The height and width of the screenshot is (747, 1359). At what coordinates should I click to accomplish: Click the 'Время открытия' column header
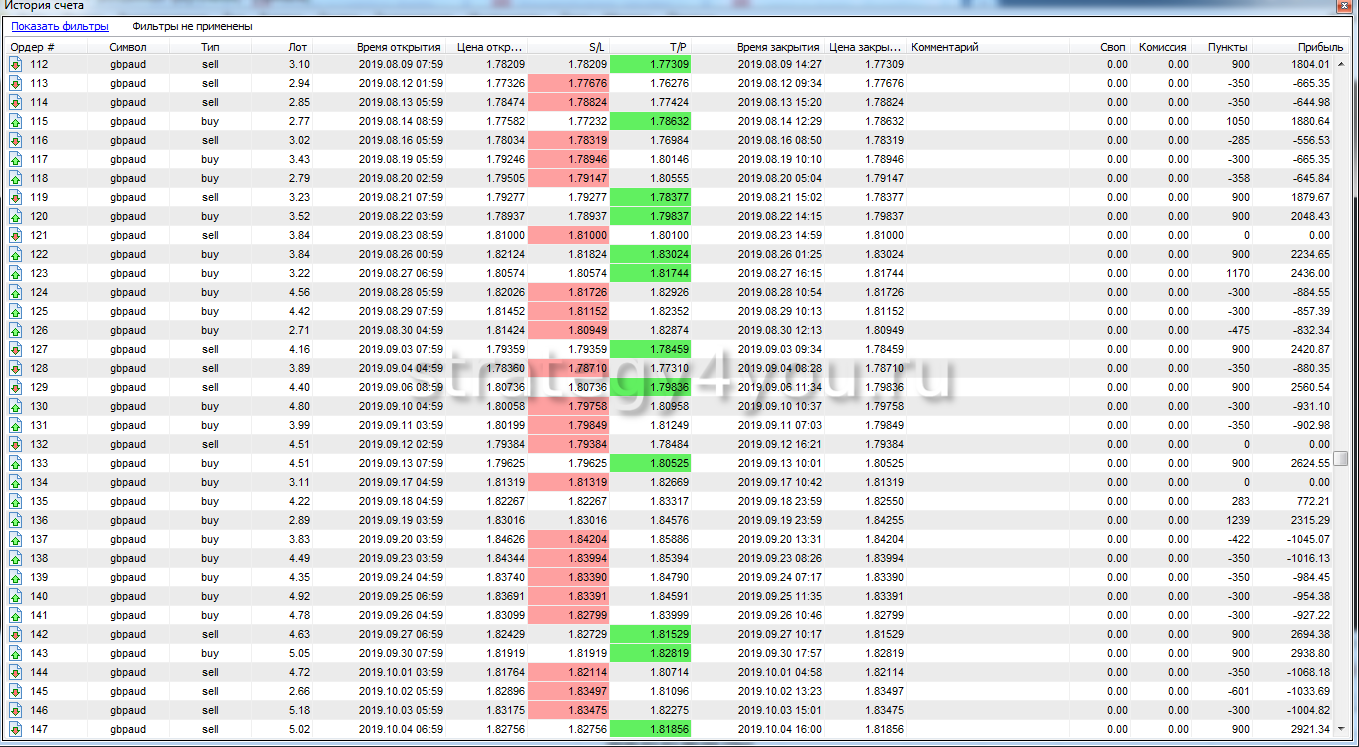point(398,47)
